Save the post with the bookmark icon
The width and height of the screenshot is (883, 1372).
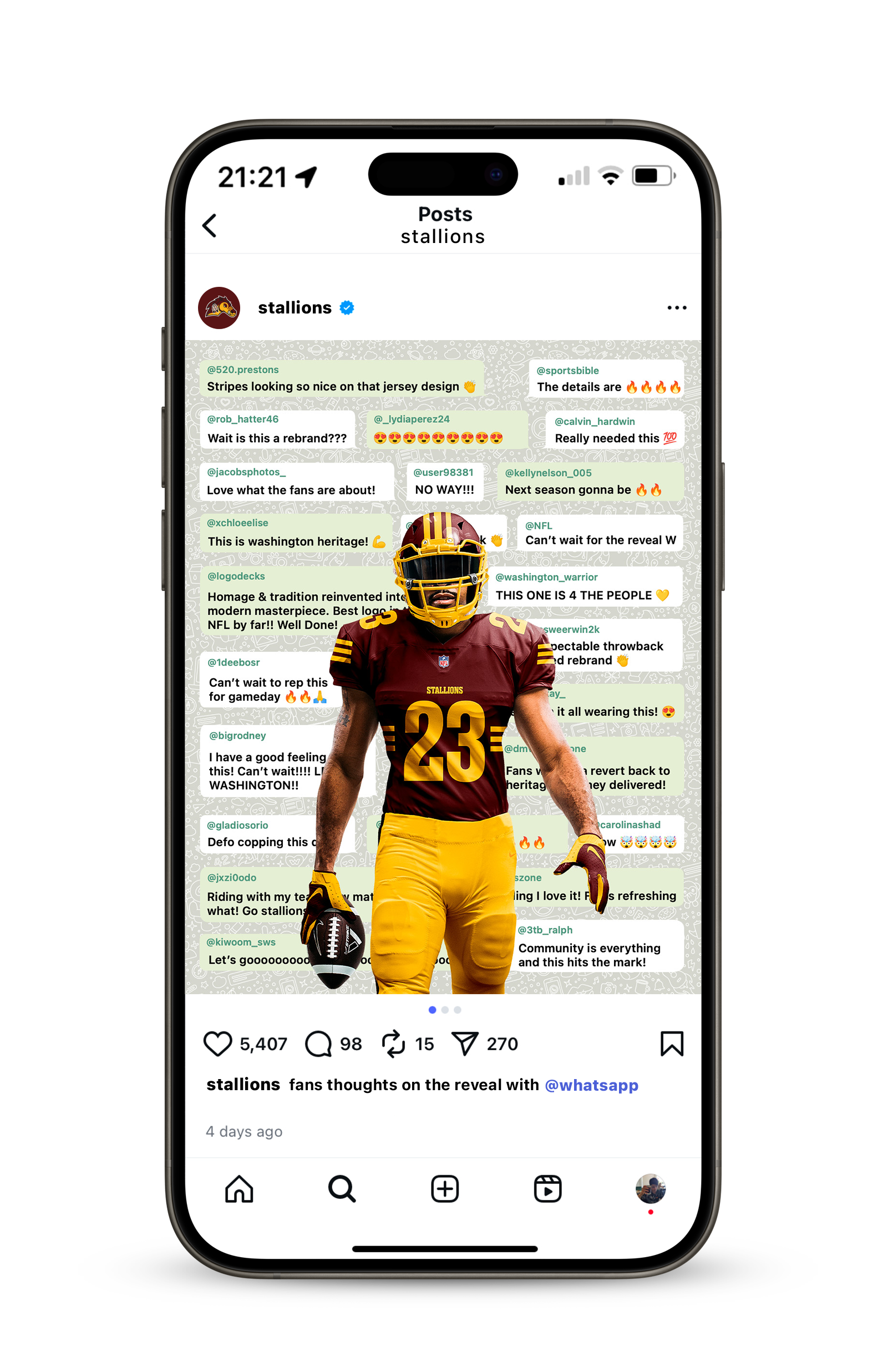pos(672,1044)
